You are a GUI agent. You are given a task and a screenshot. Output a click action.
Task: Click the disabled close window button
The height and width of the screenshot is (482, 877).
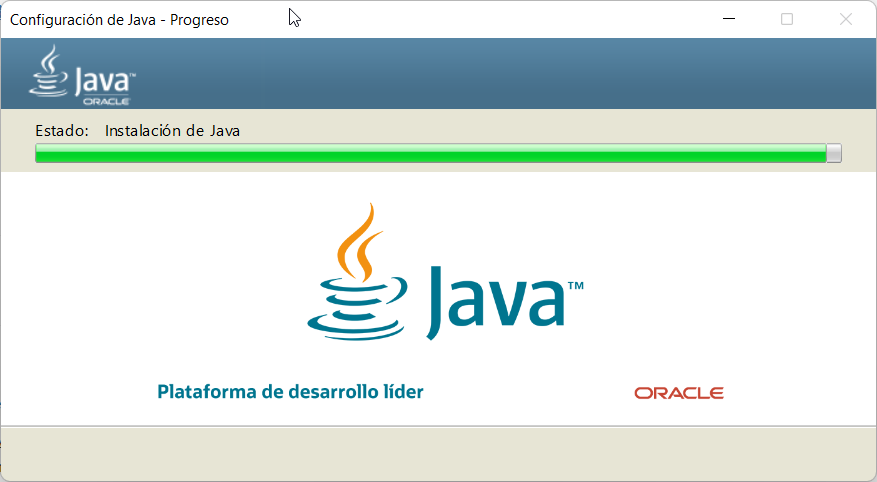pyautogui.click(x=845, y=19)
